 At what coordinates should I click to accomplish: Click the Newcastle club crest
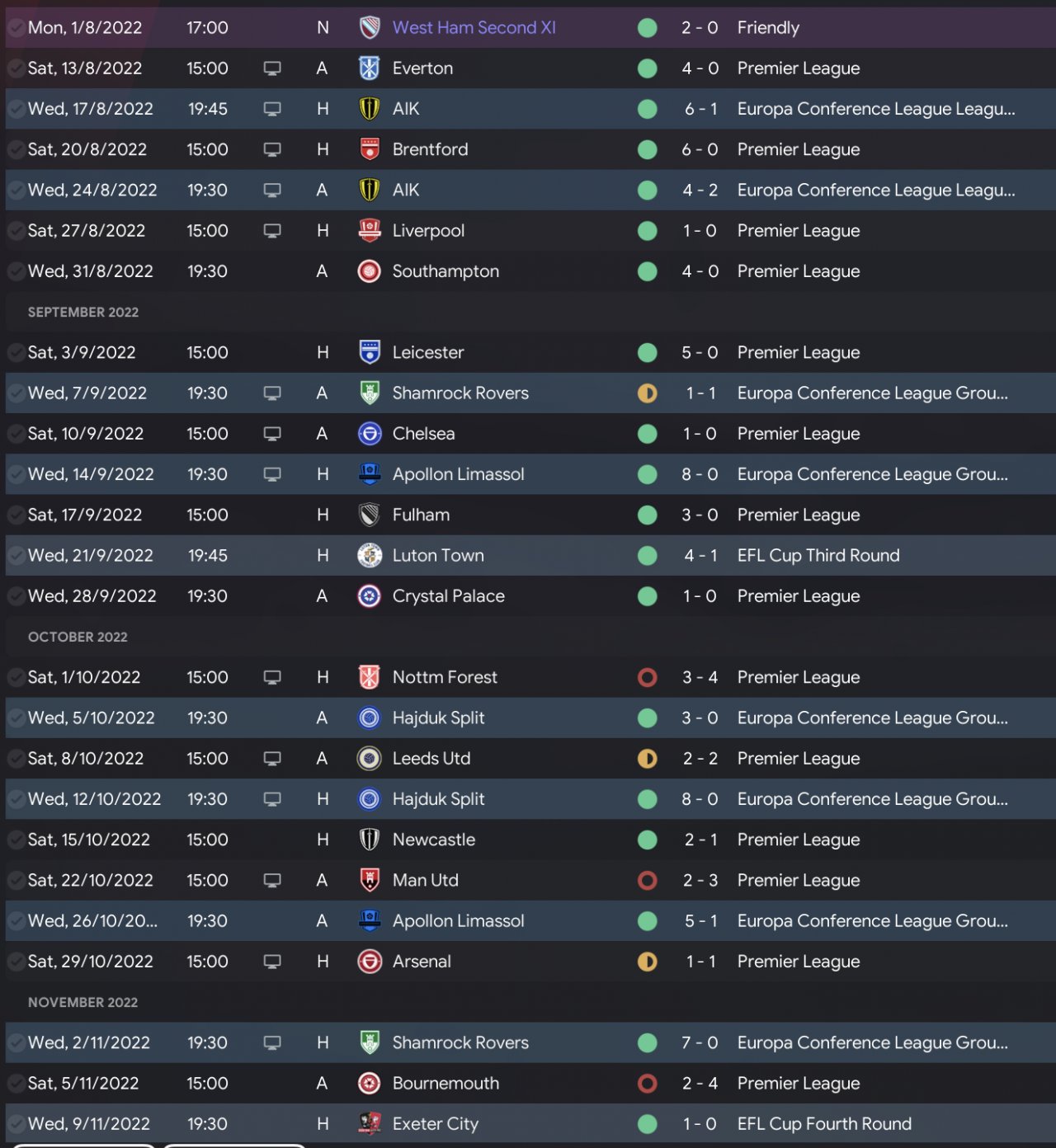(x=369, y=840)
